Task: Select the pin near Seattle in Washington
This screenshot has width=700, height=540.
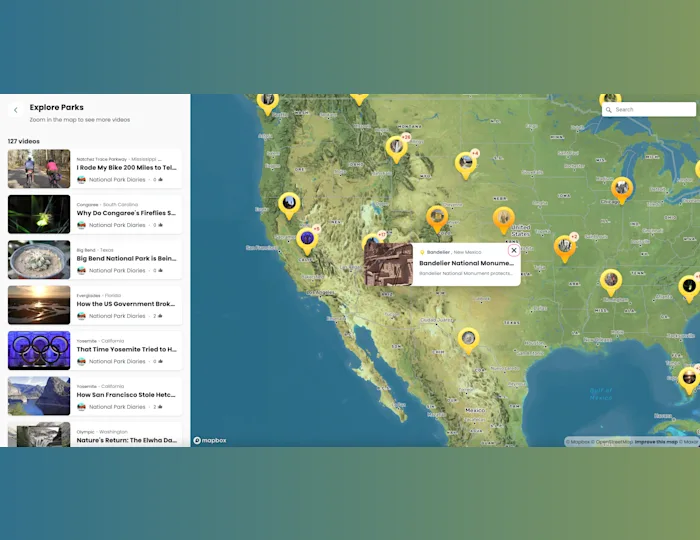Action: tap(267, 104)
